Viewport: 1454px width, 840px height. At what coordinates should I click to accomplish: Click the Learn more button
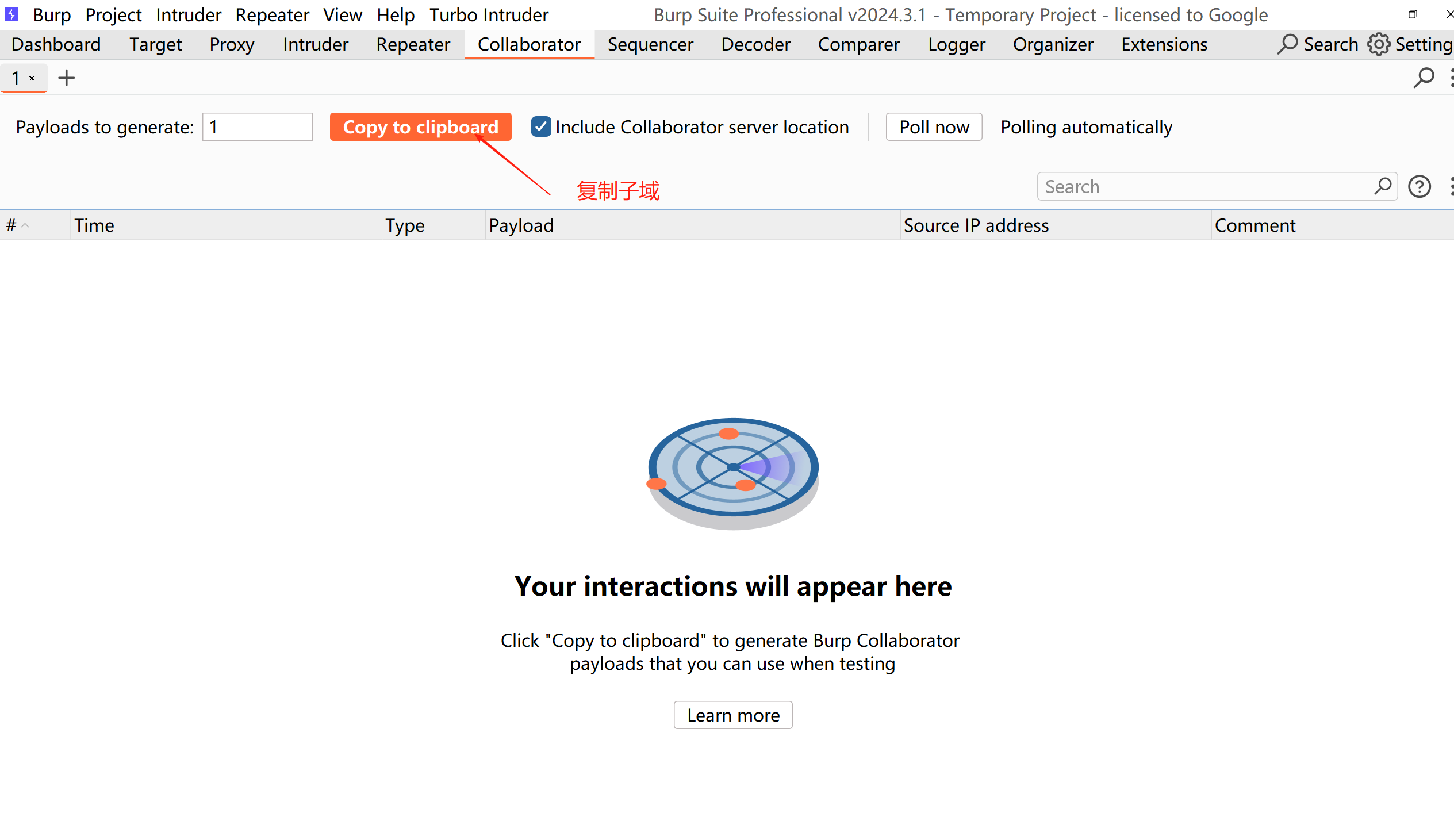click(732, 715)
